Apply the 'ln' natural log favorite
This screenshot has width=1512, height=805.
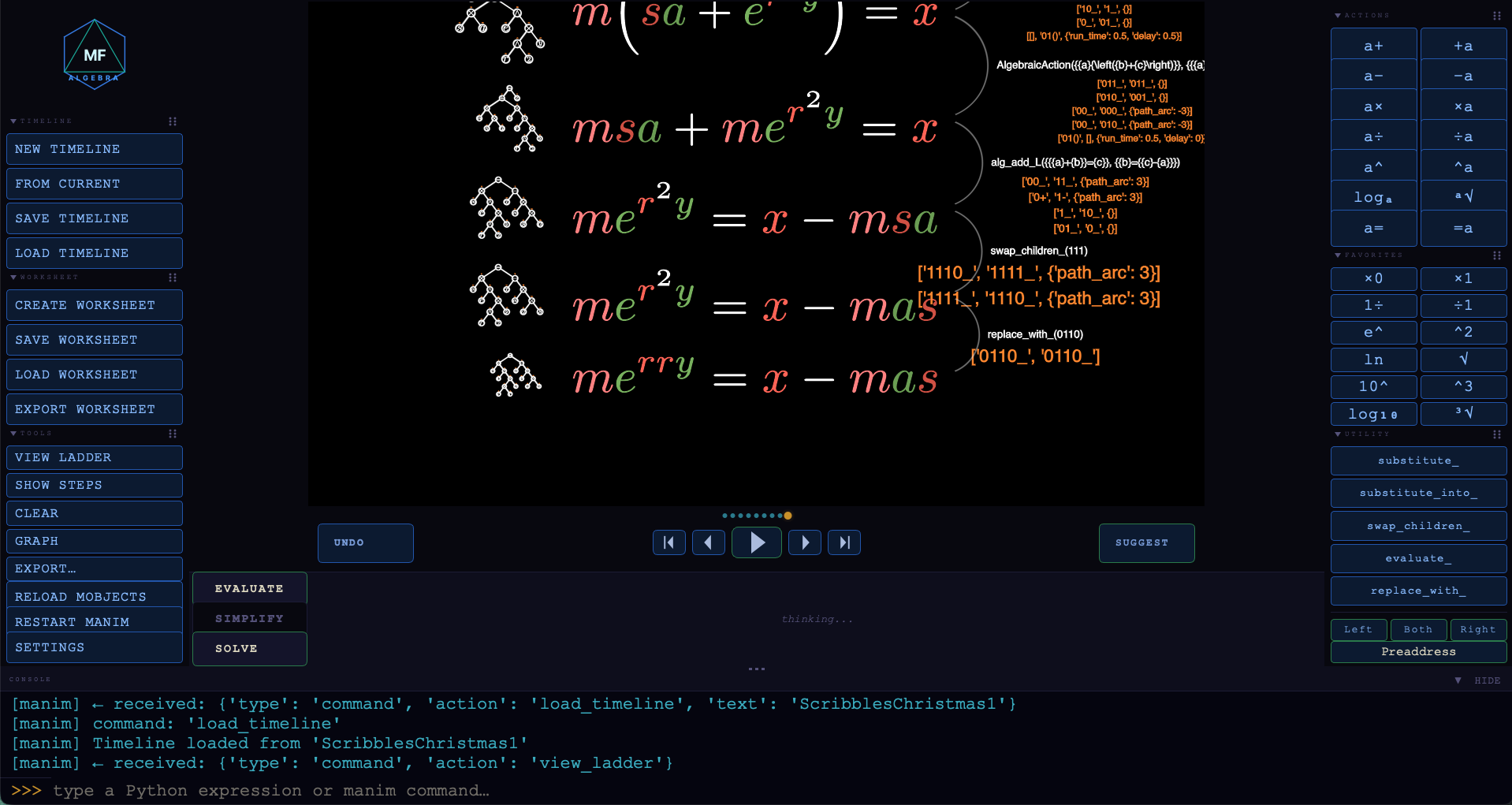click(x=1373, y=360)
